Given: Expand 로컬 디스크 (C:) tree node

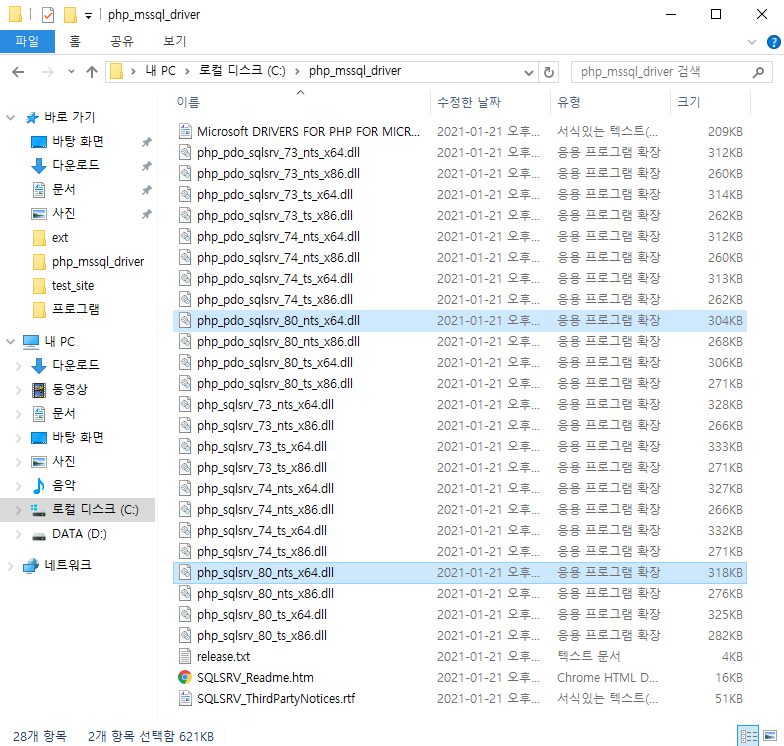Looking at the screenshot, I should click(x=18, y=510).
